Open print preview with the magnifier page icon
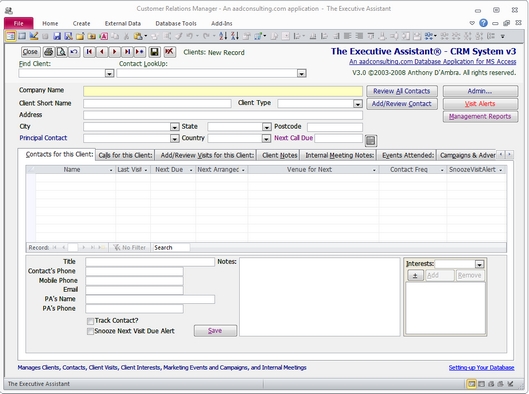Viewport: 529px width, 394px height. coord(61,52)
